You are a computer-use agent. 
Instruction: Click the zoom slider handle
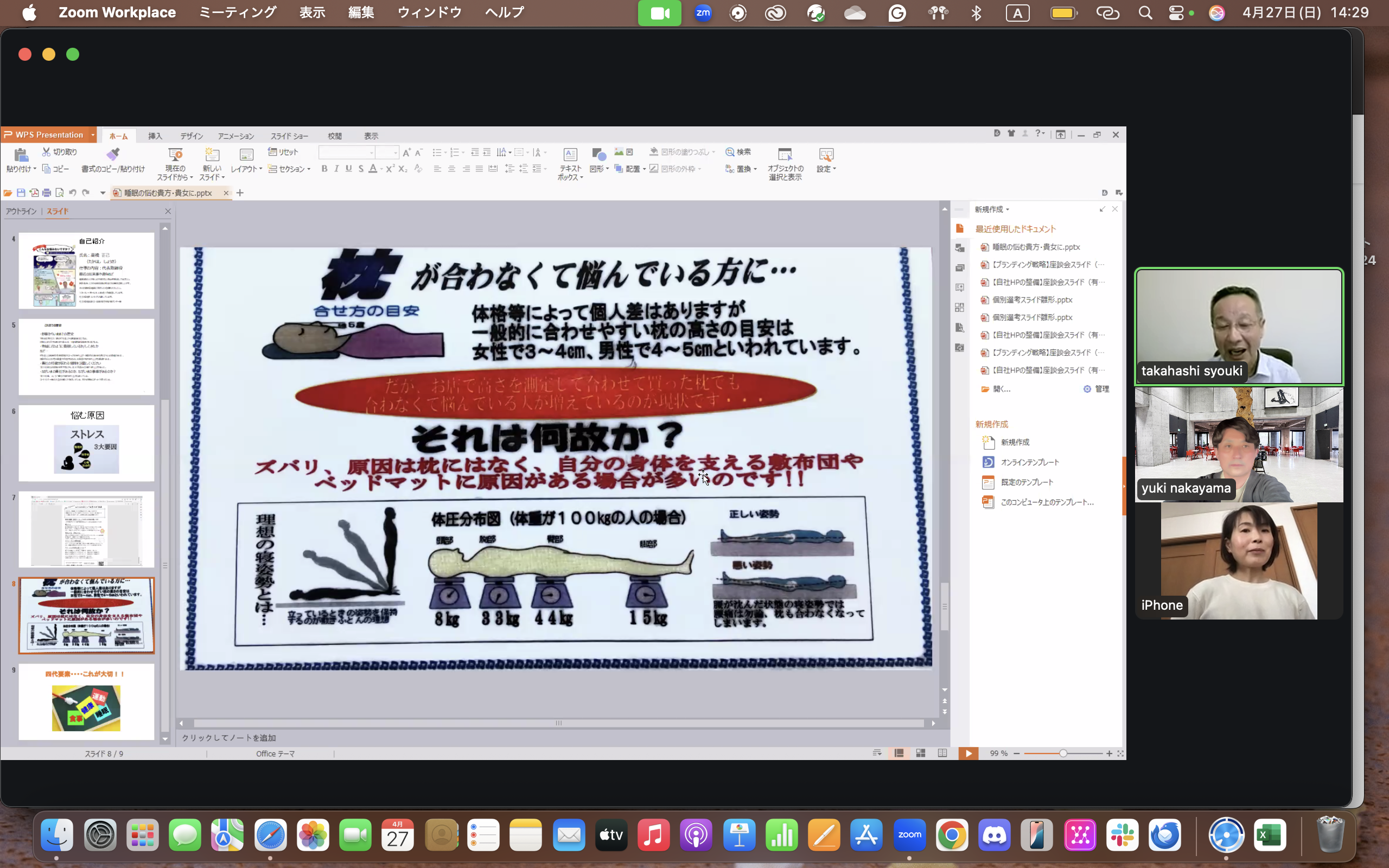1063,753
